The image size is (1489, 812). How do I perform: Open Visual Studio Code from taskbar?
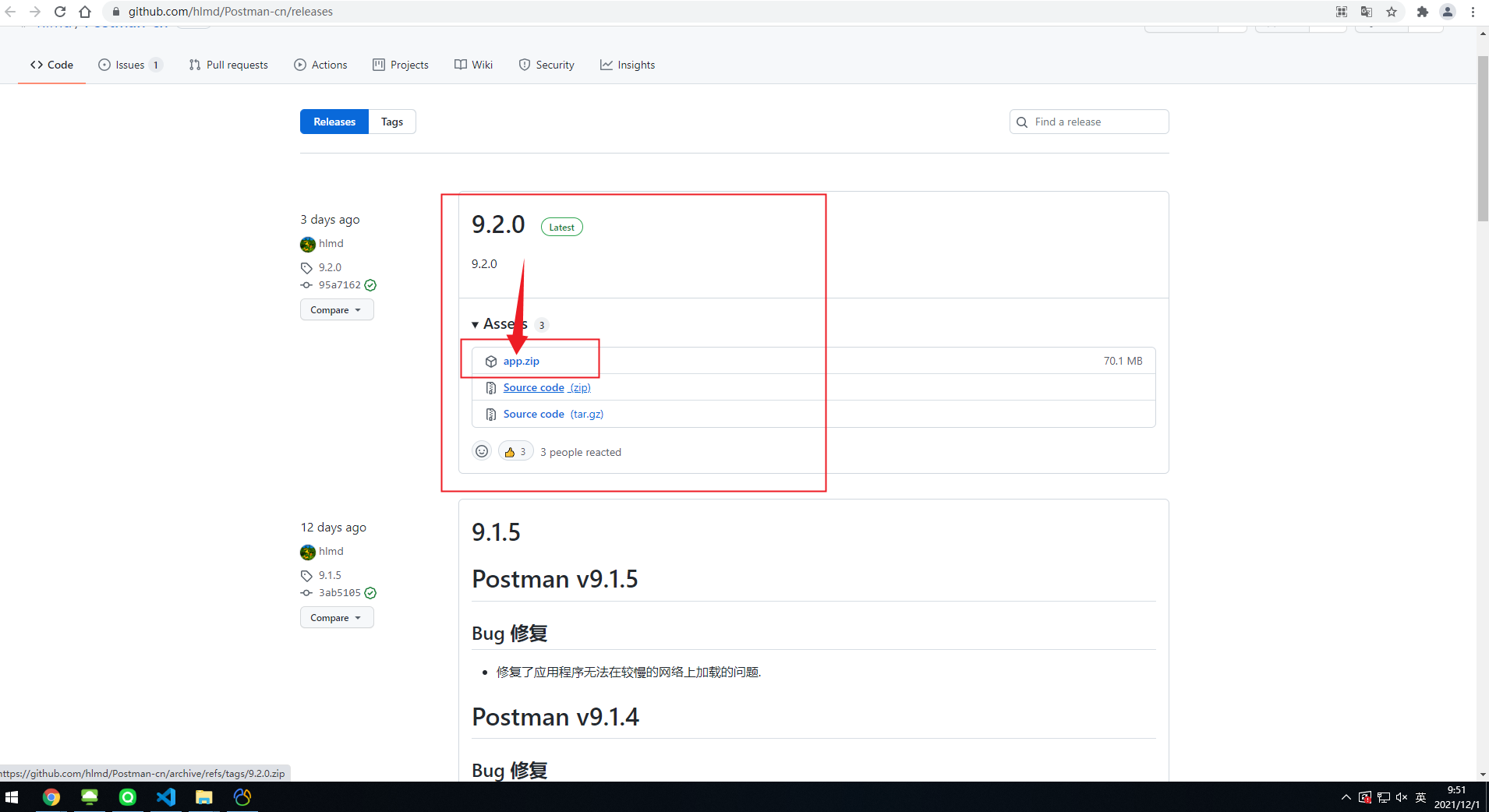click(x=166, y=797)
